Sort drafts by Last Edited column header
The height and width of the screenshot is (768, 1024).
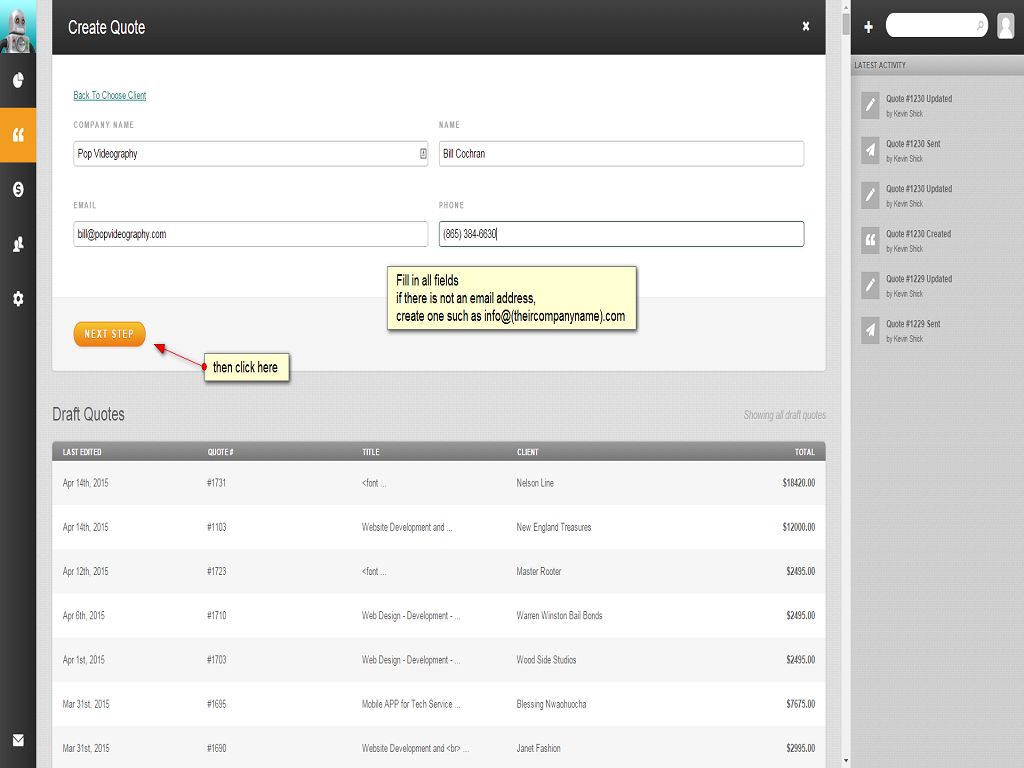pyautogui.click(x=82, y=452)
